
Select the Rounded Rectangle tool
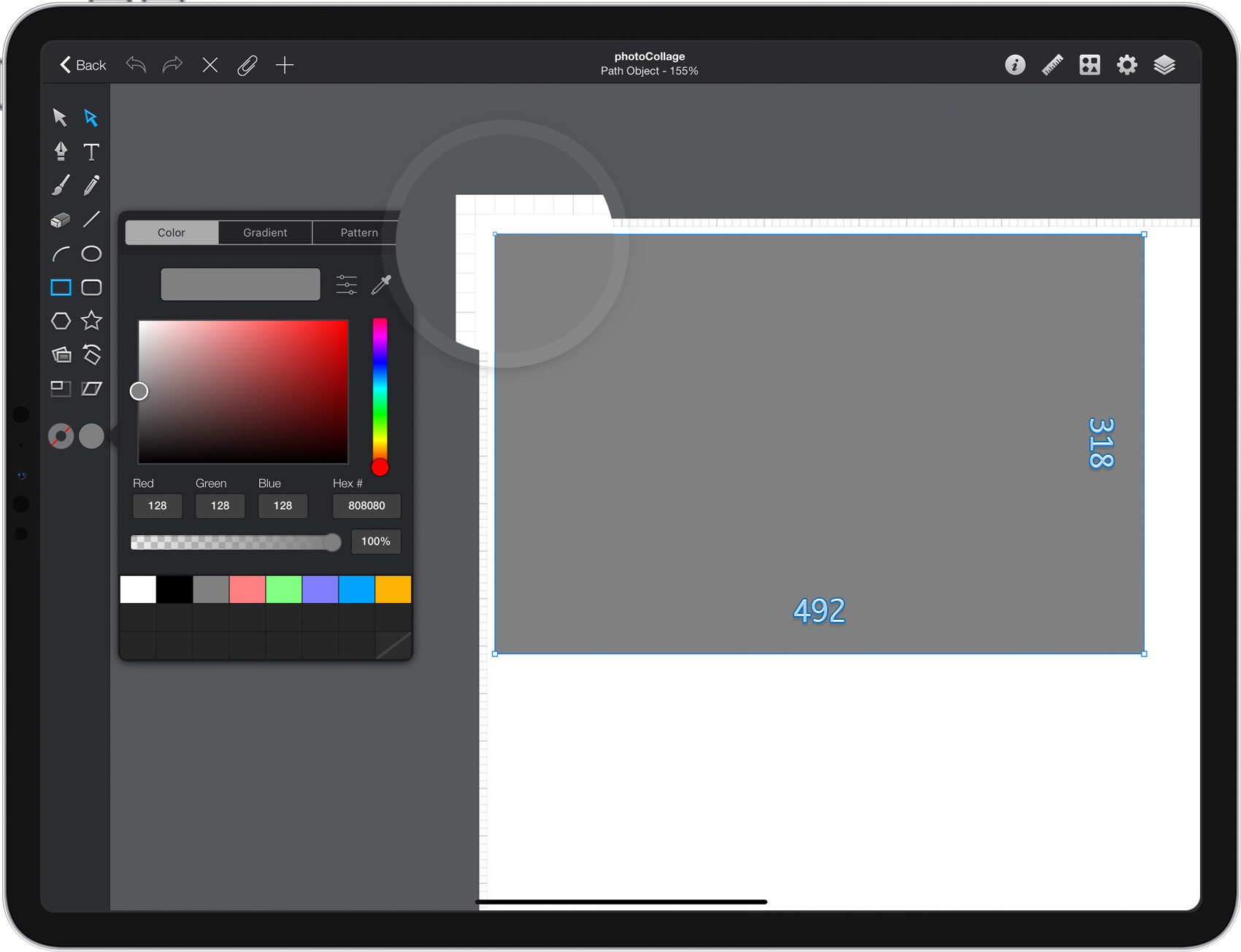tap(91, 287)
